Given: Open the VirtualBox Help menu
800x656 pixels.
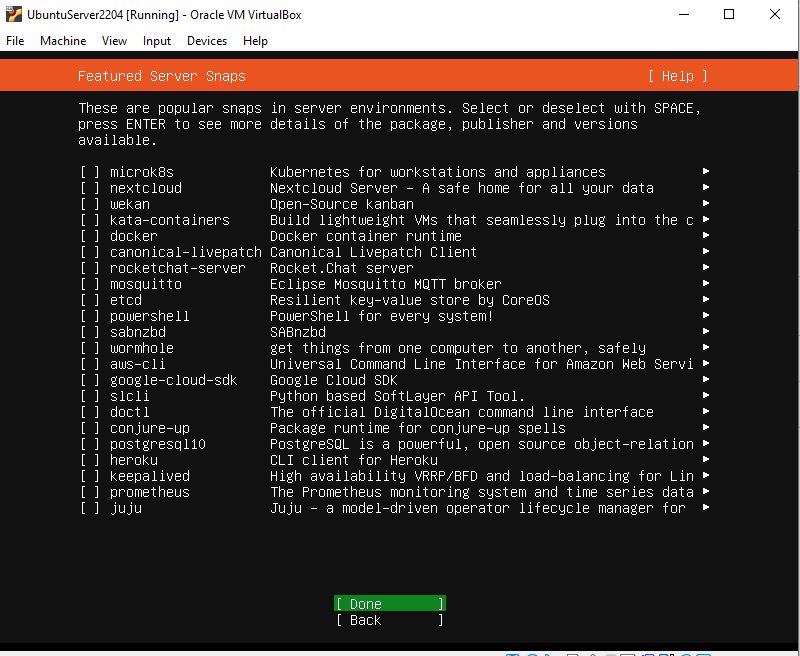Looking at the screenshot, I should [x=255, y=41].
